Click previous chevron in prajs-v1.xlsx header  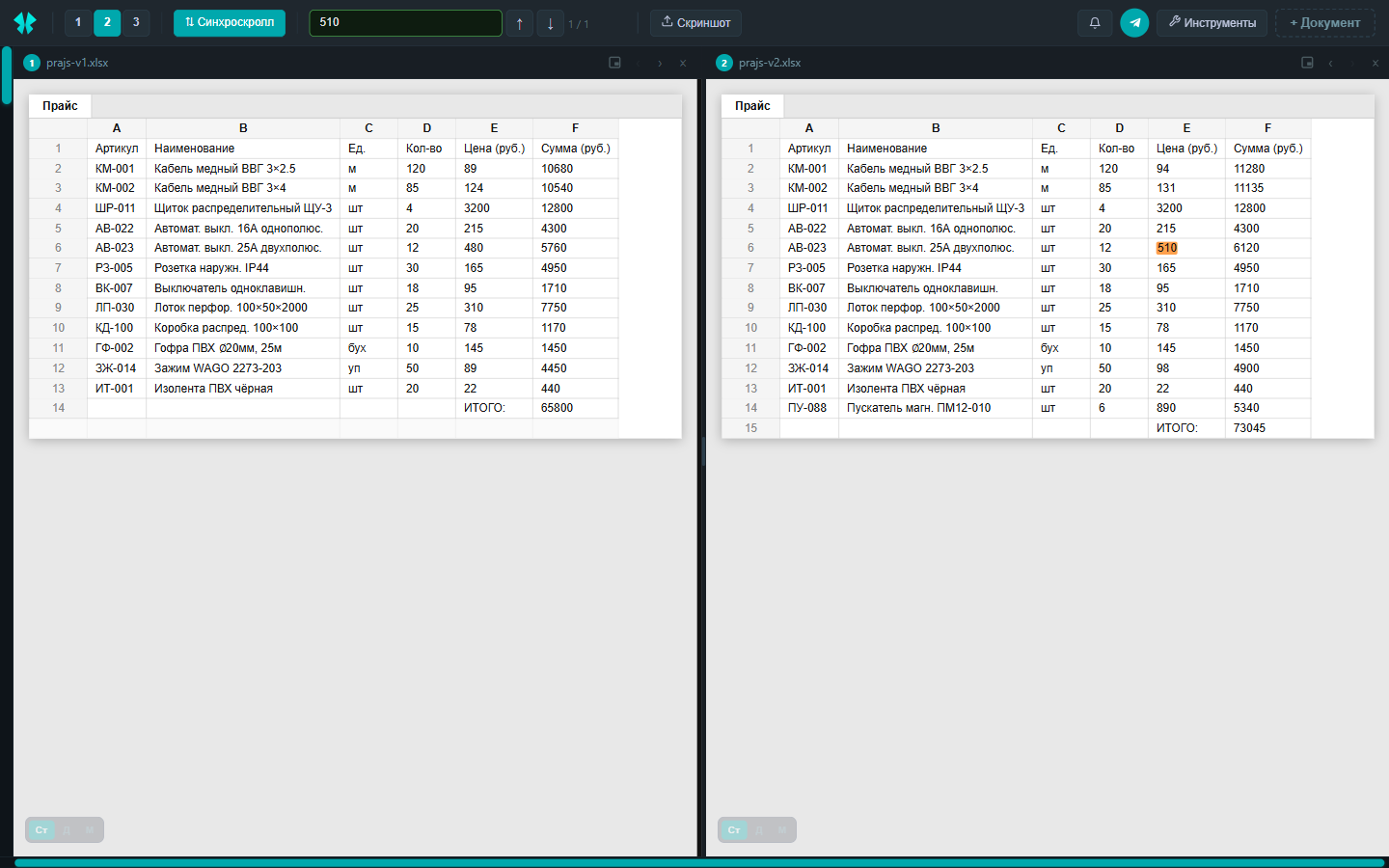638,63
